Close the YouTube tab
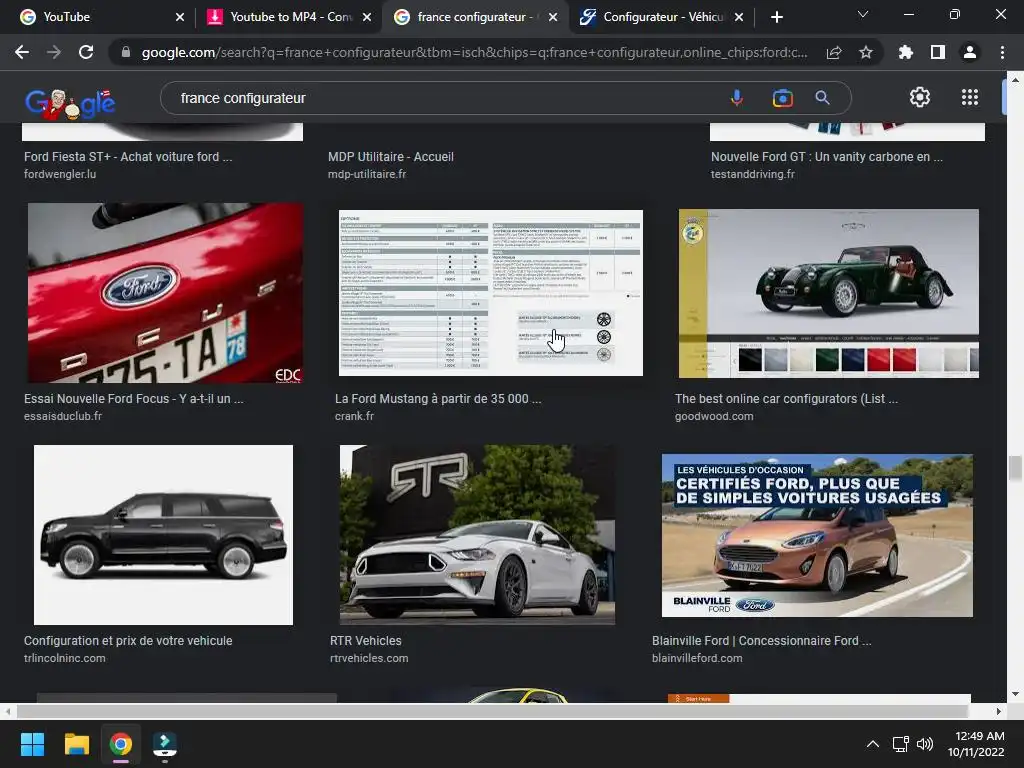Viewport: 1024px width, 768px height. pos(180,17)
